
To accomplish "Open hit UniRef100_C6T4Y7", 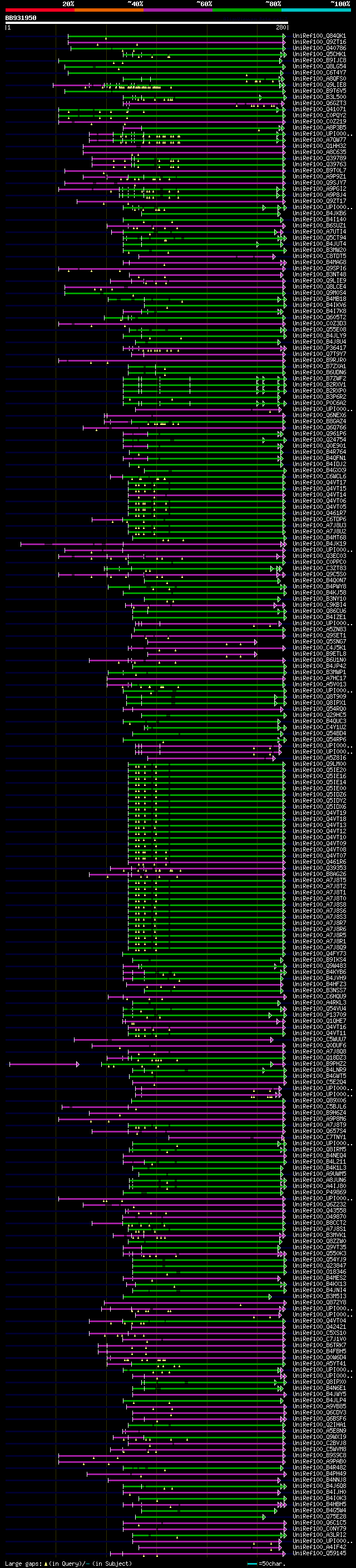I will coord(319,72).
